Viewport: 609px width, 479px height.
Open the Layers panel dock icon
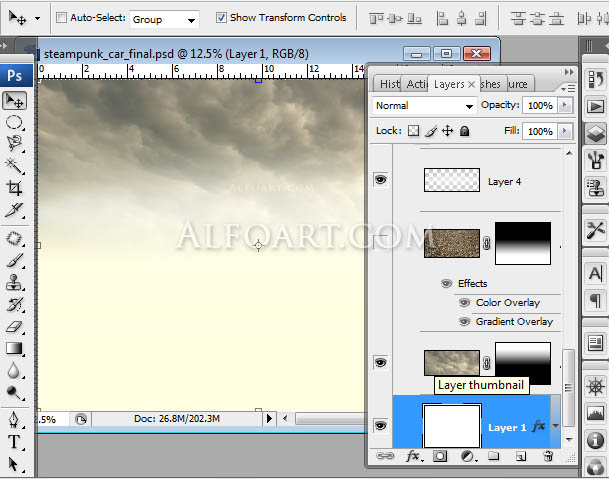point(595,133)
